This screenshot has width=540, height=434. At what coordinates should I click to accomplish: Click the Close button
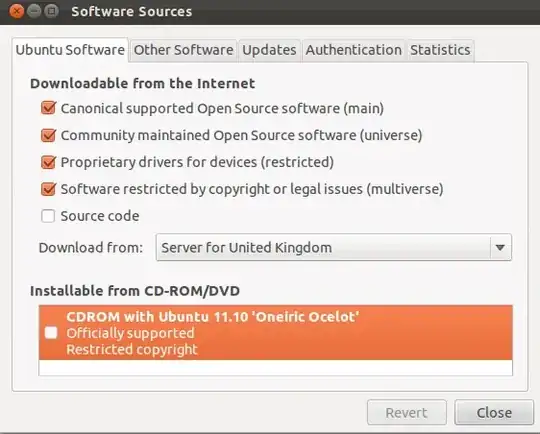pyautogui.click(x=494, y=412)
